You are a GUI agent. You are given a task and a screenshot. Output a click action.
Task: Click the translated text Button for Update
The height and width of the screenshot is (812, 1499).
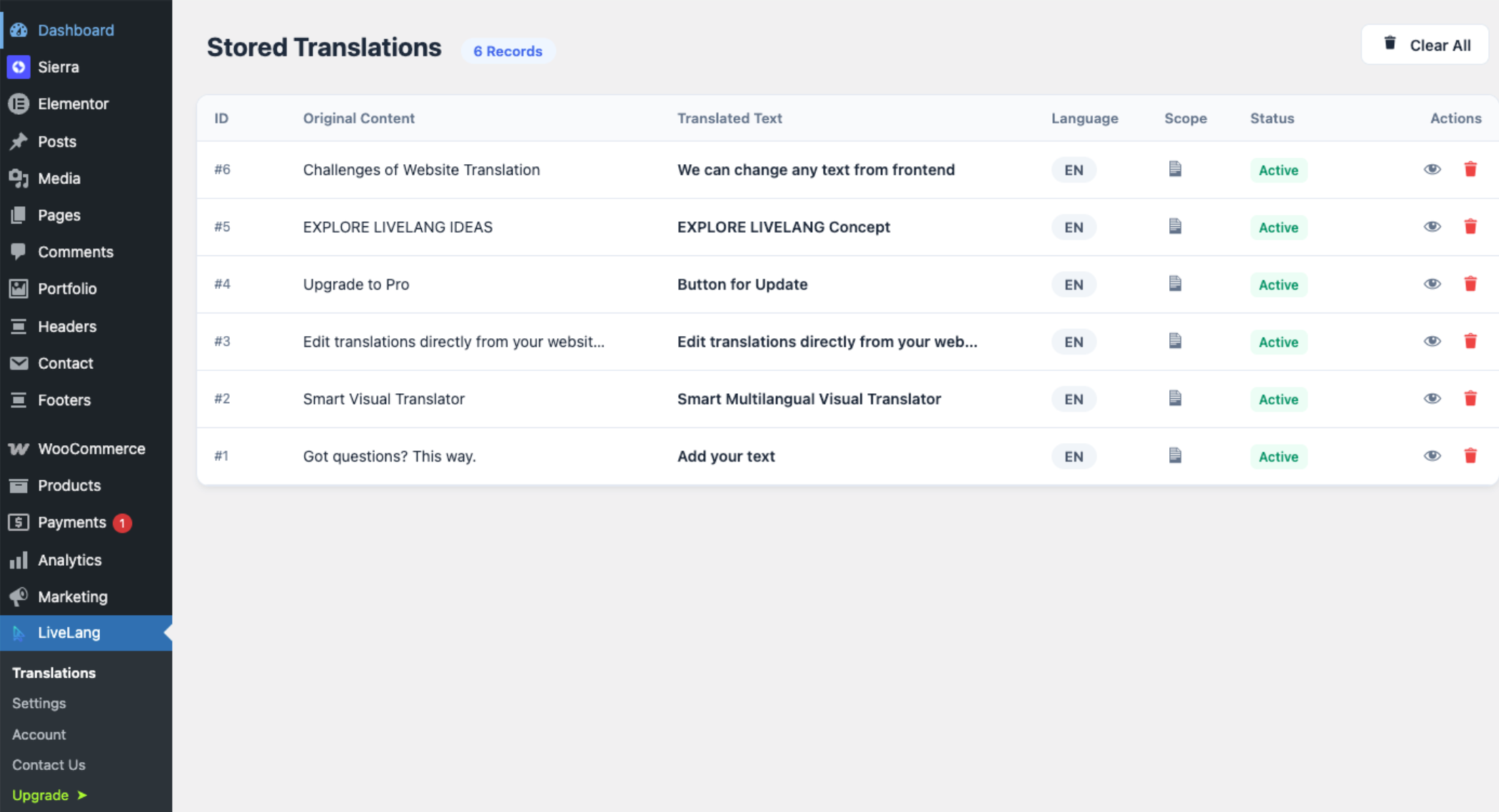(742, 284)
